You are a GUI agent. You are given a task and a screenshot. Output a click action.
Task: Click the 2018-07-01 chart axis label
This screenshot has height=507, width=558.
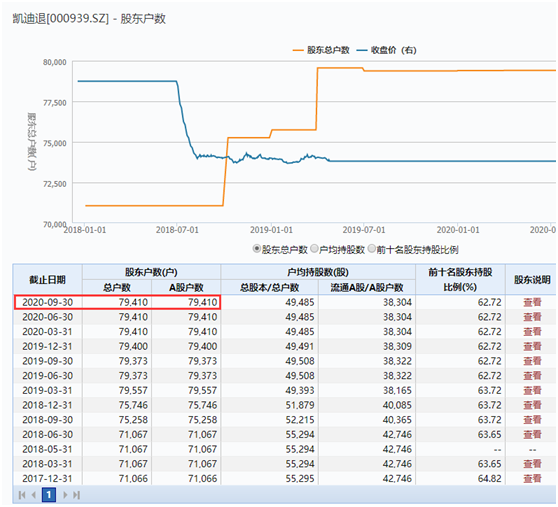click(177, 230)
